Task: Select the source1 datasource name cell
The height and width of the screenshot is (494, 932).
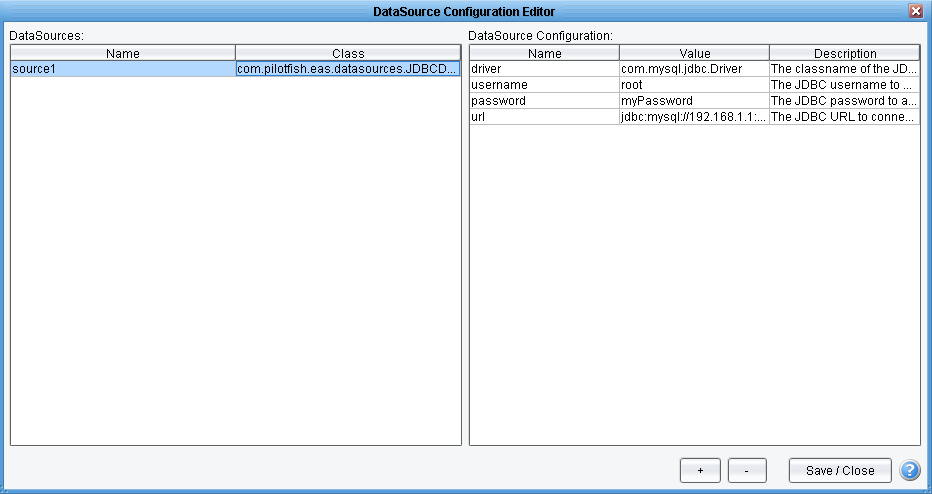Action: [x=123, y=69]
